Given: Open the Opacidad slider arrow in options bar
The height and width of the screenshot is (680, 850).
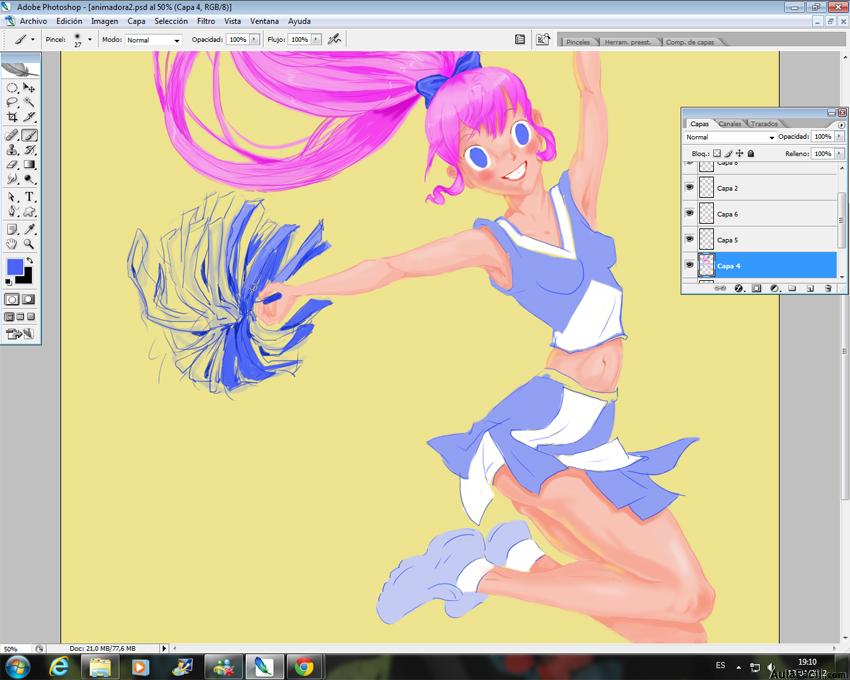Looking at the screenshot, I should pos(254,40).
